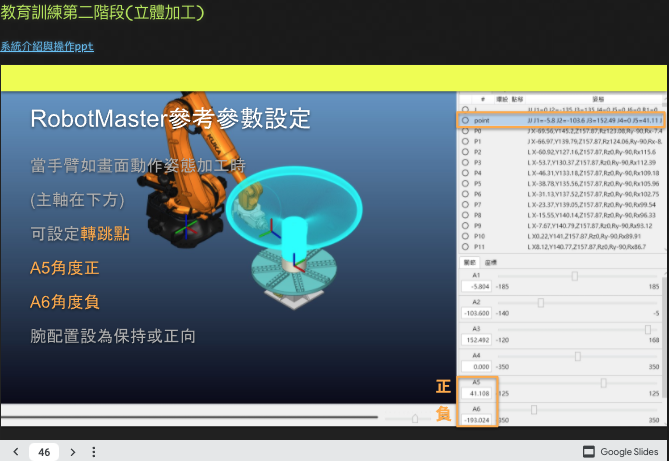Screen dimensions: 669x461
Task: Click the joint panel vertical scrollbar
Action: point(664,337)
